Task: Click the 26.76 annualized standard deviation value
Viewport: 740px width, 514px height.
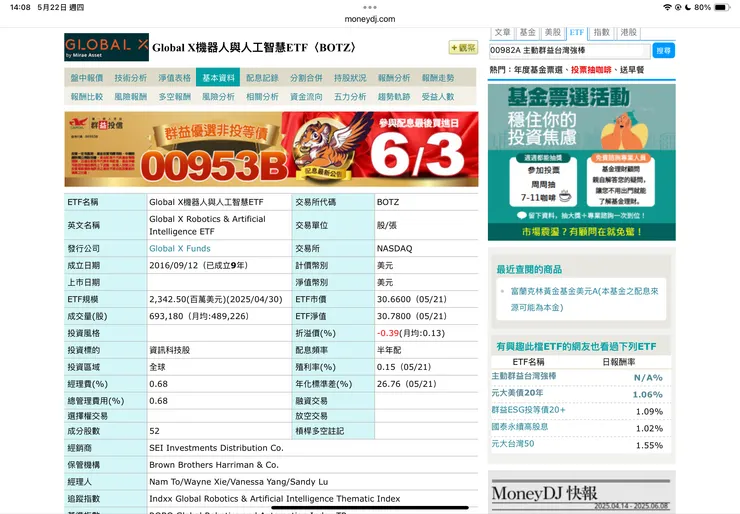Action: click(x=406, y=384)
